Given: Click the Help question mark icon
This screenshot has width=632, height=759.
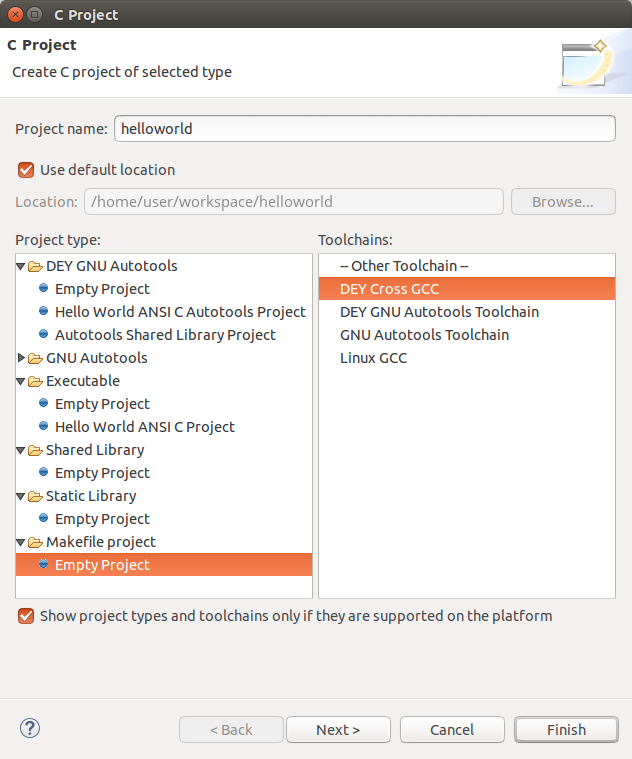Looking at the screenshot, I should [x=29, y=728].
